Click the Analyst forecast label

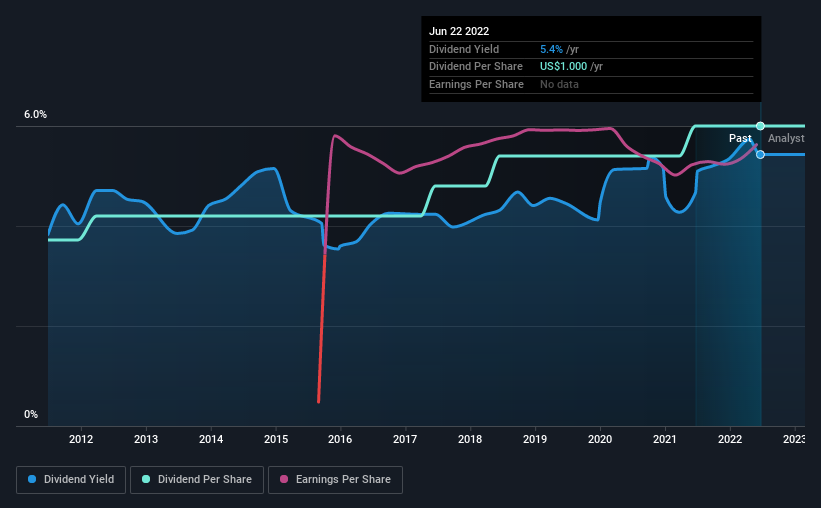pyautogui.click(x=786, y=138)
